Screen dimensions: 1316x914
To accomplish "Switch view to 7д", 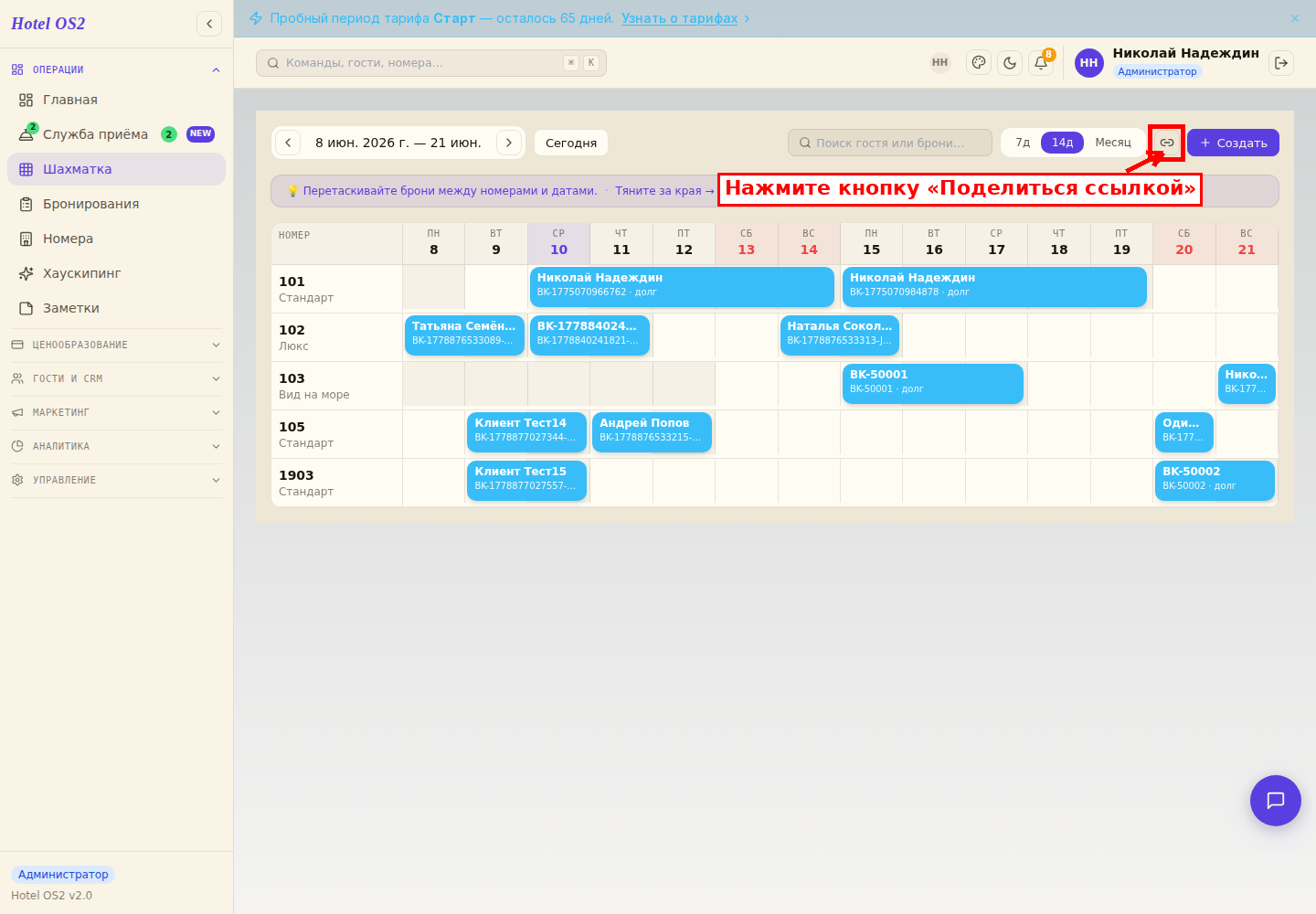I will pos(1023,143).
